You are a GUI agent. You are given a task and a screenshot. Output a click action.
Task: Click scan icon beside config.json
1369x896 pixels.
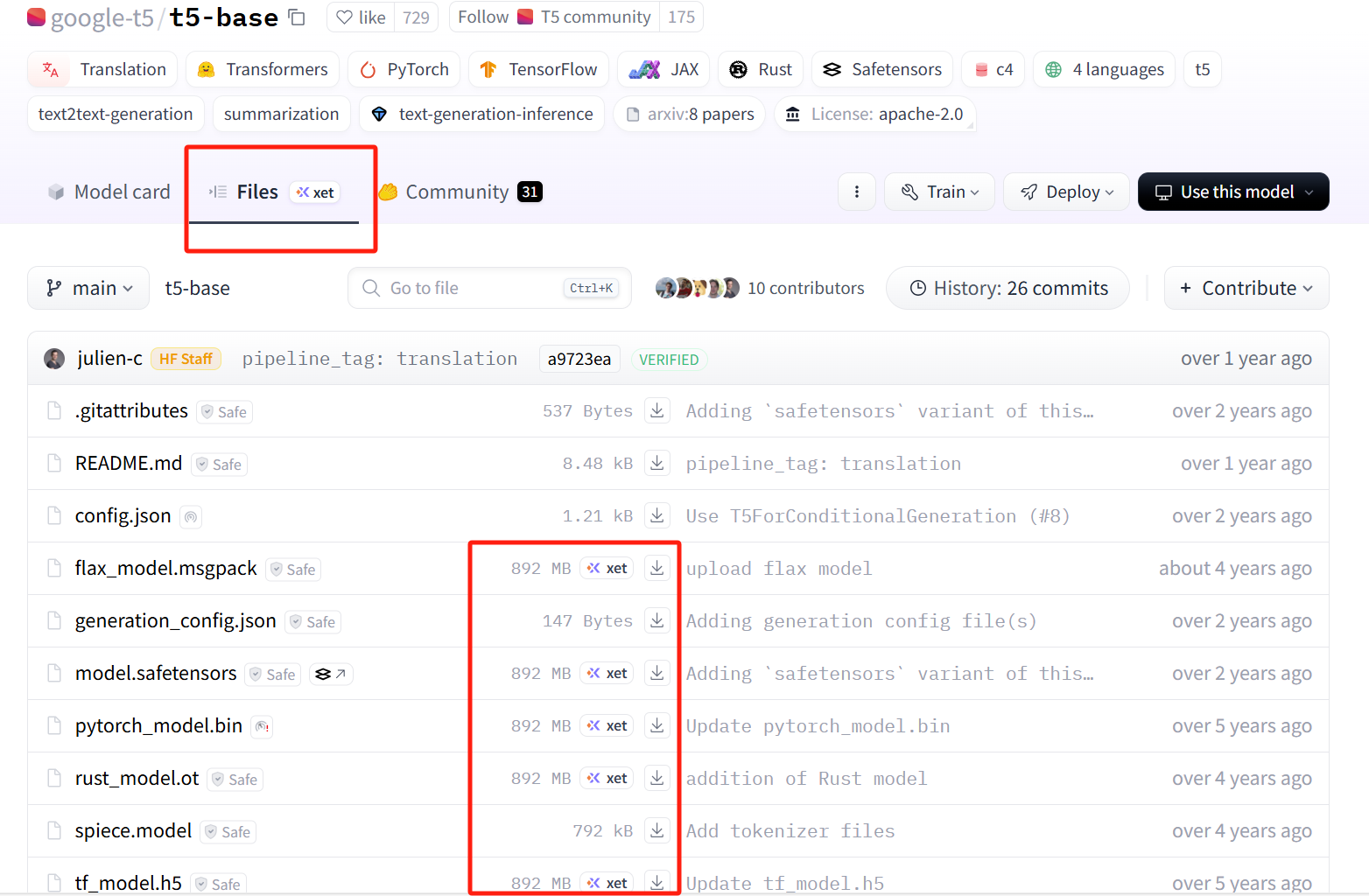(191, 517)
